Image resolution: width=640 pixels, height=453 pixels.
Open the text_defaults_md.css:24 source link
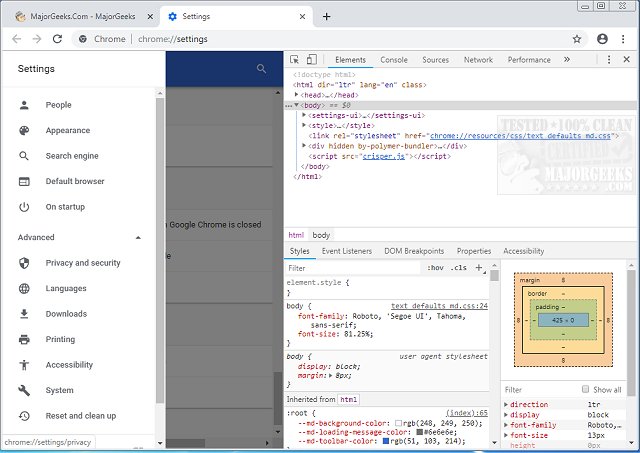click(438, 306)
